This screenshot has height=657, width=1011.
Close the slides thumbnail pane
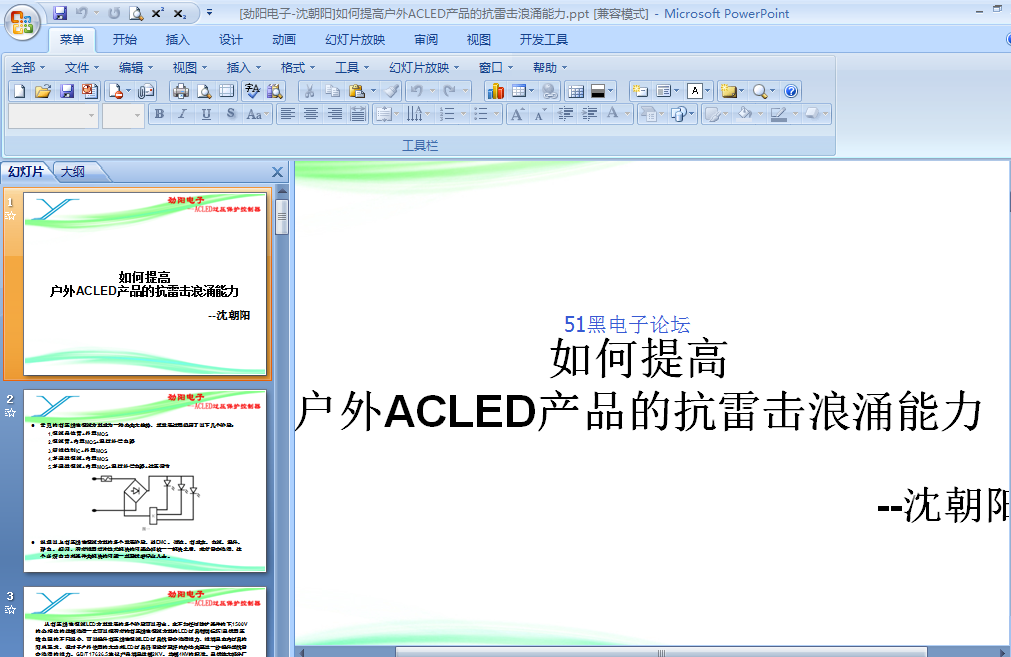[277, 172]
